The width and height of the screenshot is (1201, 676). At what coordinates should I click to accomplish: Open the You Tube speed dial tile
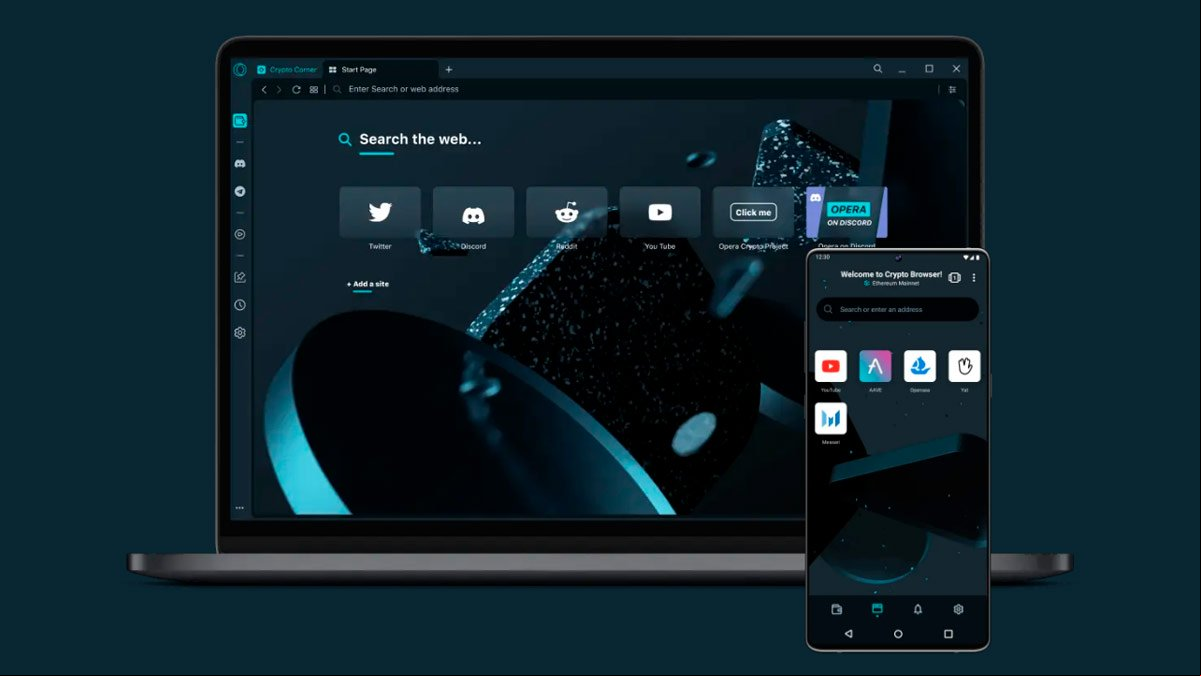tap(660, 212)
